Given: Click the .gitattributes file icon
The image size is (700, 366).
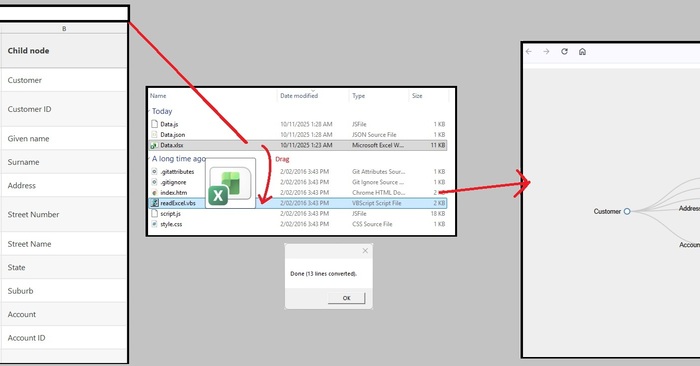Looking at the screenshot, I should click(154, 172).
